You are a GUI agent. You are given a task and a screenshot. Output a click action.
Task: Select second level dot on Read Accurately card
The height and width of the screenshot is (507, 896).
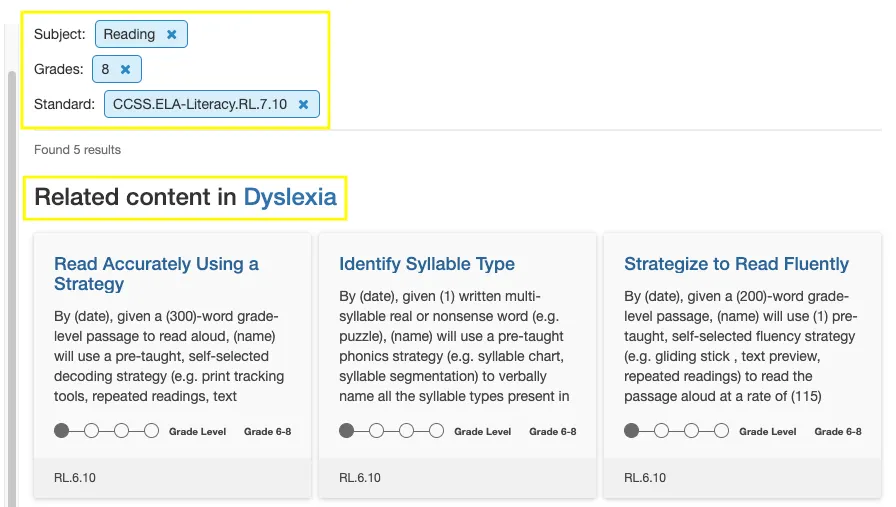click(92, 431)
